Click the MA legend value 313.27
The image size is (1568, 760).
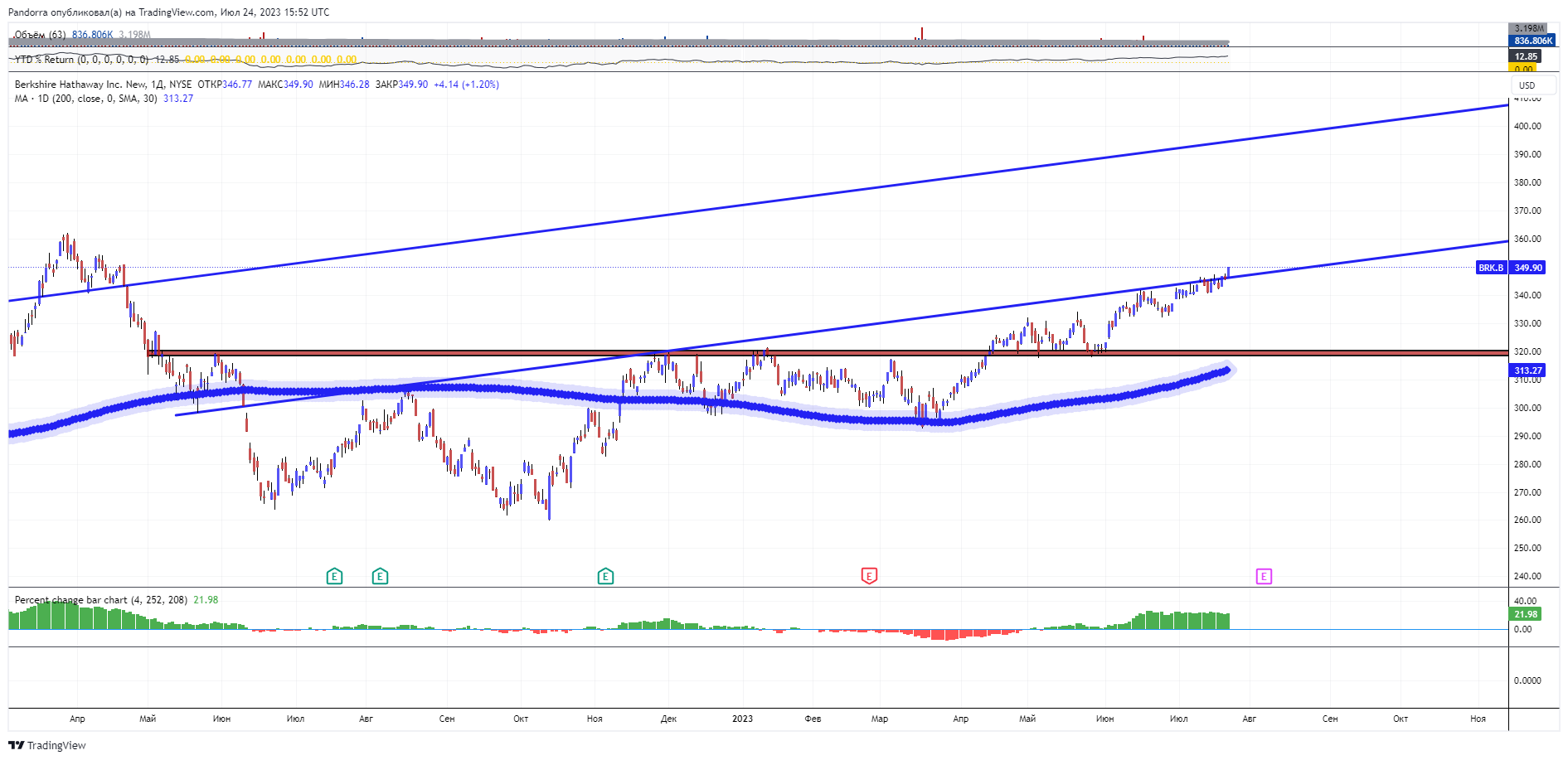(178, 99)
